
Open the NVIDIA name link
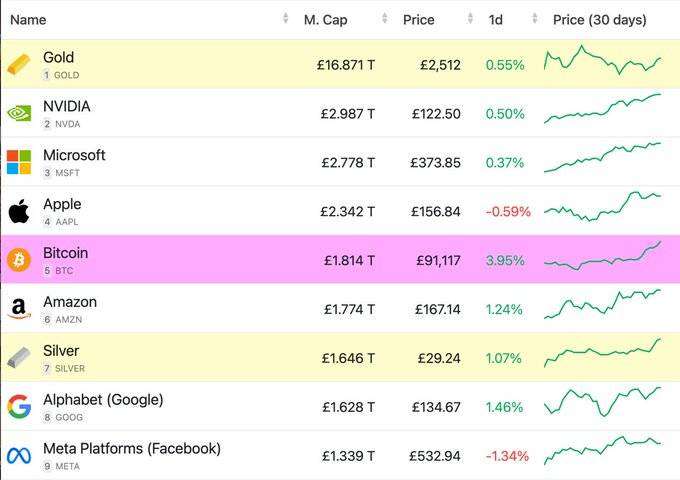point(67,107)
